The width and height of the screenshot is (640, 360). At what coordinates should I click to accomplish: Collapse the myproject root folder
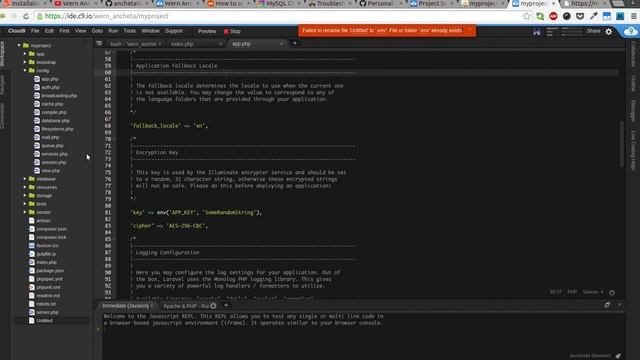point(19,45)
